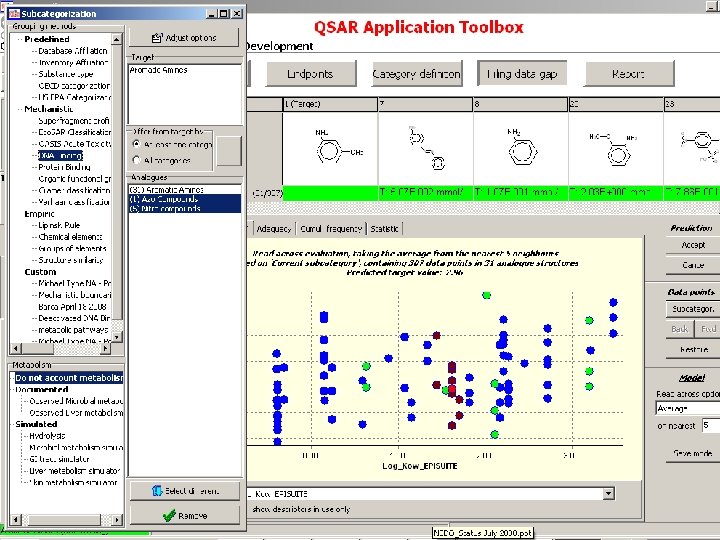Viewport: 720px width, 540px height.
Task: Click the nearest neighbours value field
Action: [711, 425]
